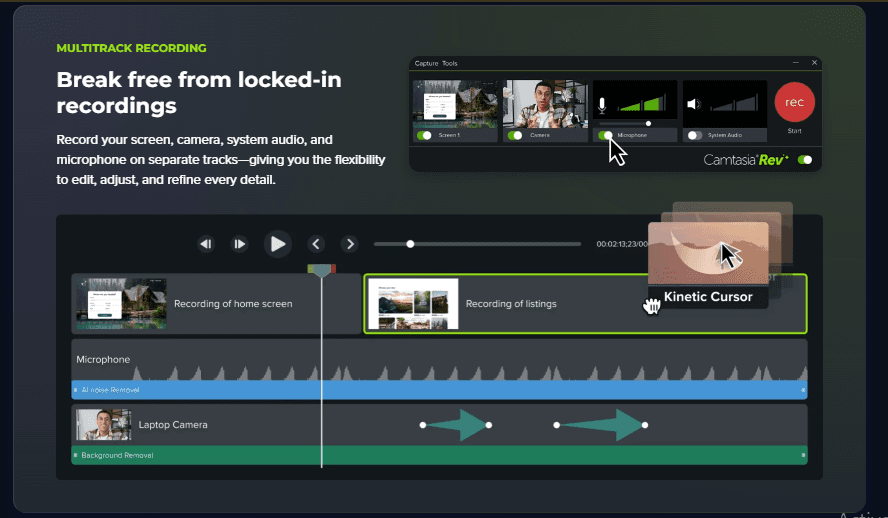Open the Tools menu

tap(450, 63)
